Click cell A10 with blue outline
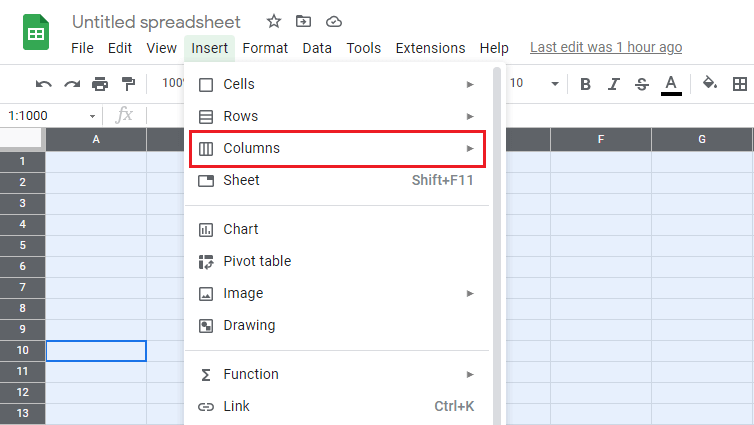The image size is (754, 425). pos(96,351)
